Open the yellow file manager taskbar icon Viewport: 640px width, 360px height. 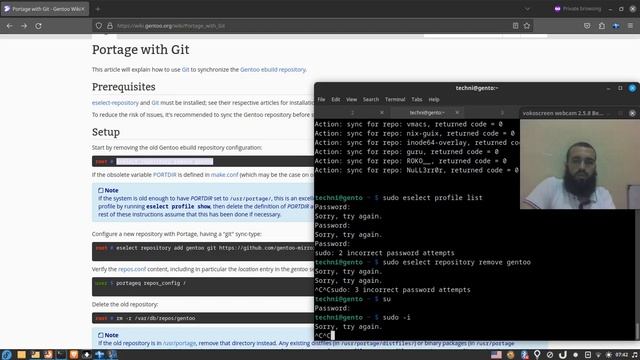coord(21,355)
